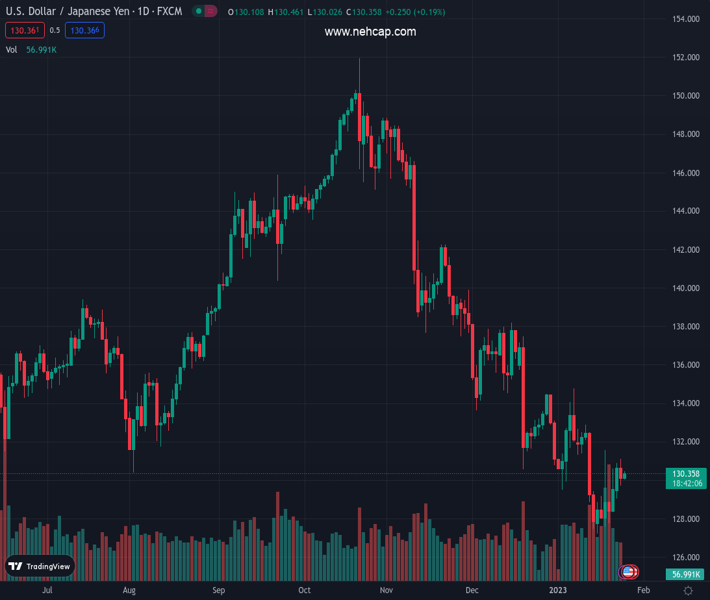Click the 2023 label on the time axis
This screenshot has height=600, width=710.
tap(557, 591)
